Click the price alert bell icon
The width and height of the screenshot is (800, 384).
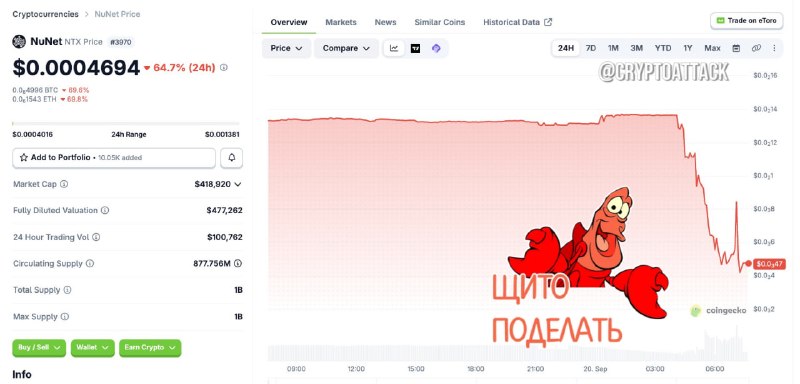click(x=232, y=158)
